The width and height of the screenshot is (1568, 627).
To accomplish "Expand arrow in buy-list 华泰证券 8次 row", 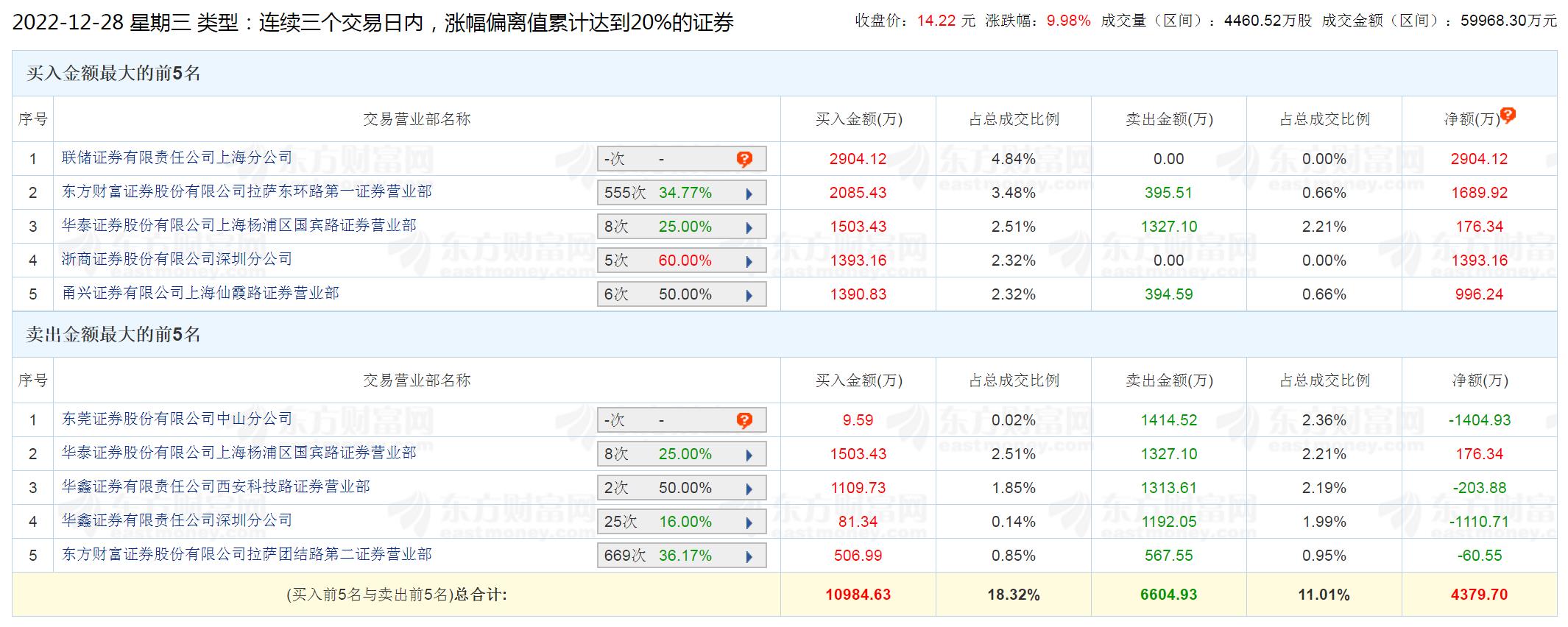I will (x=749, y=227).
